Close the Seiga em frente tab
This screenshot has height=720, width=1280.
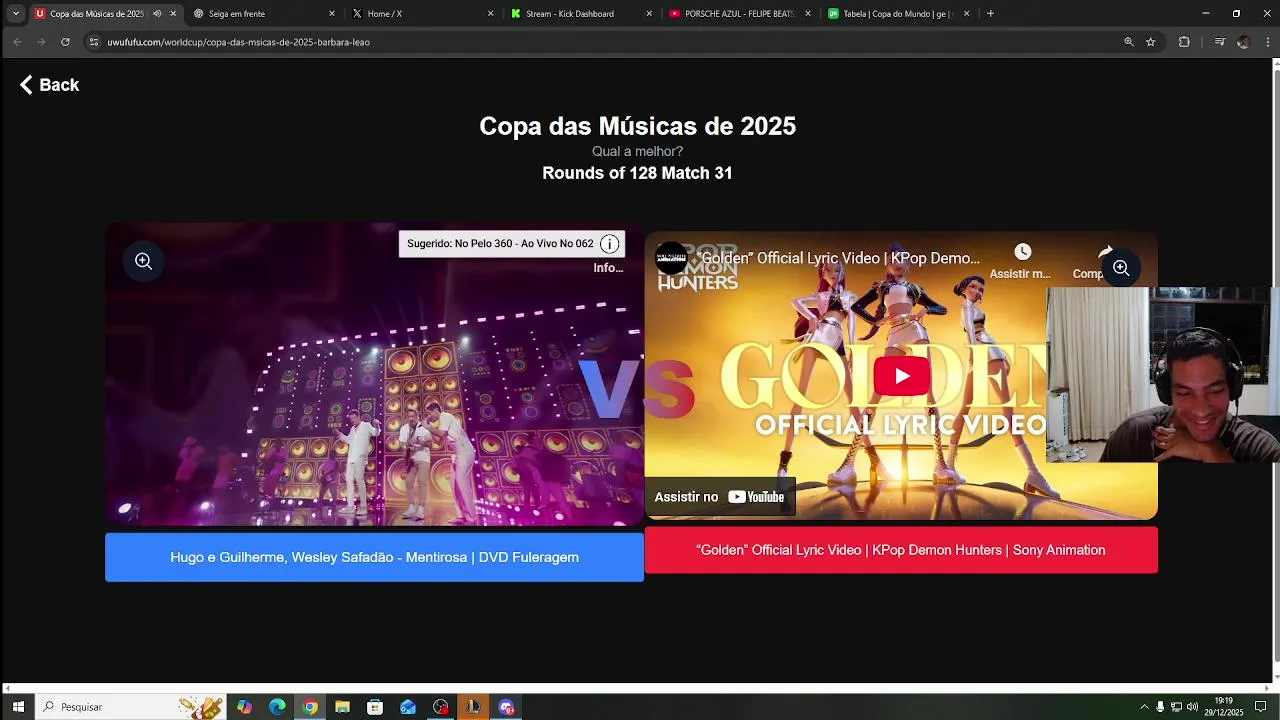[332, 14]
